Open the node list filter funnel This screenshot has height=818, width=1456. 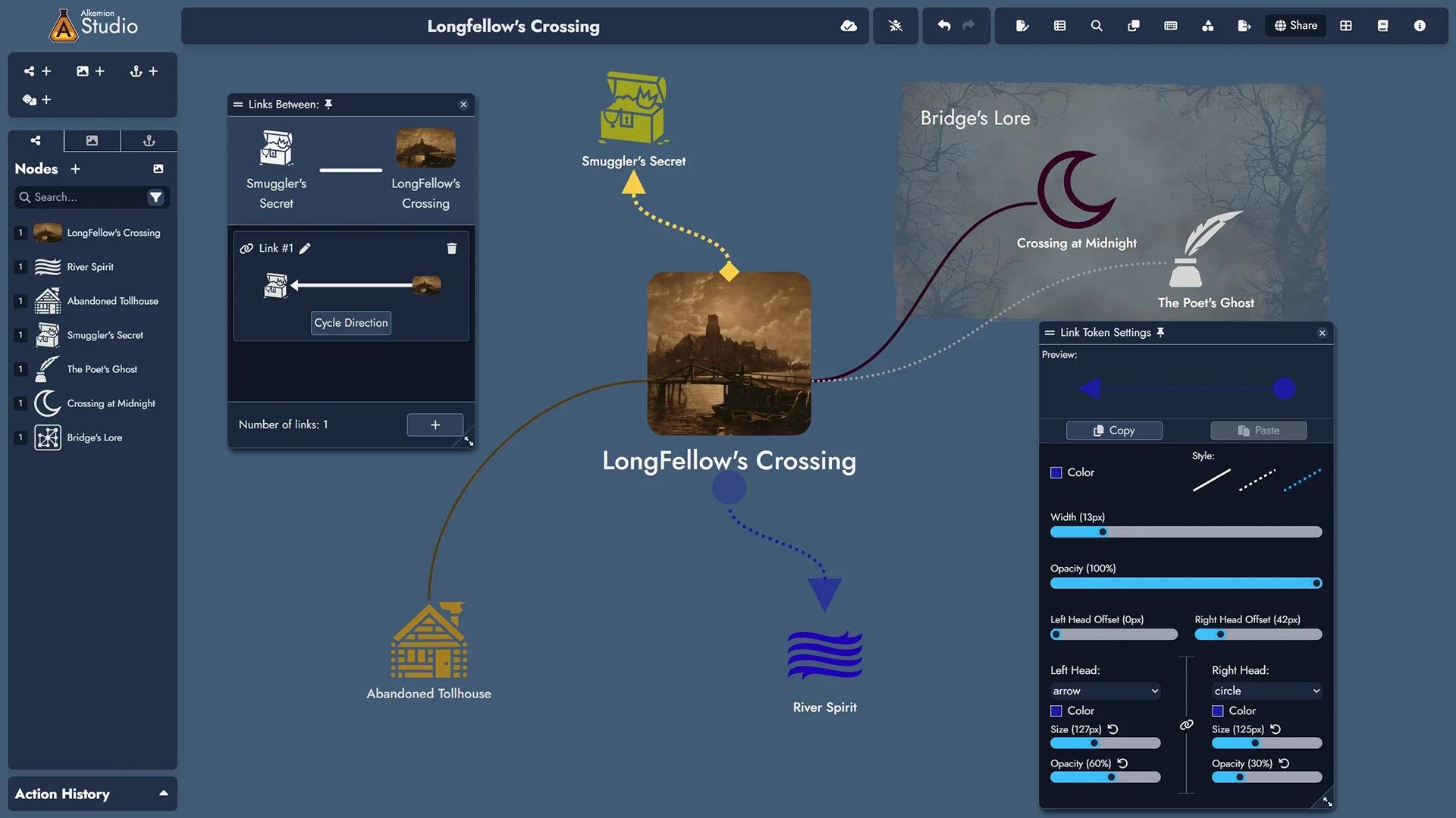(x=156, y=197)
